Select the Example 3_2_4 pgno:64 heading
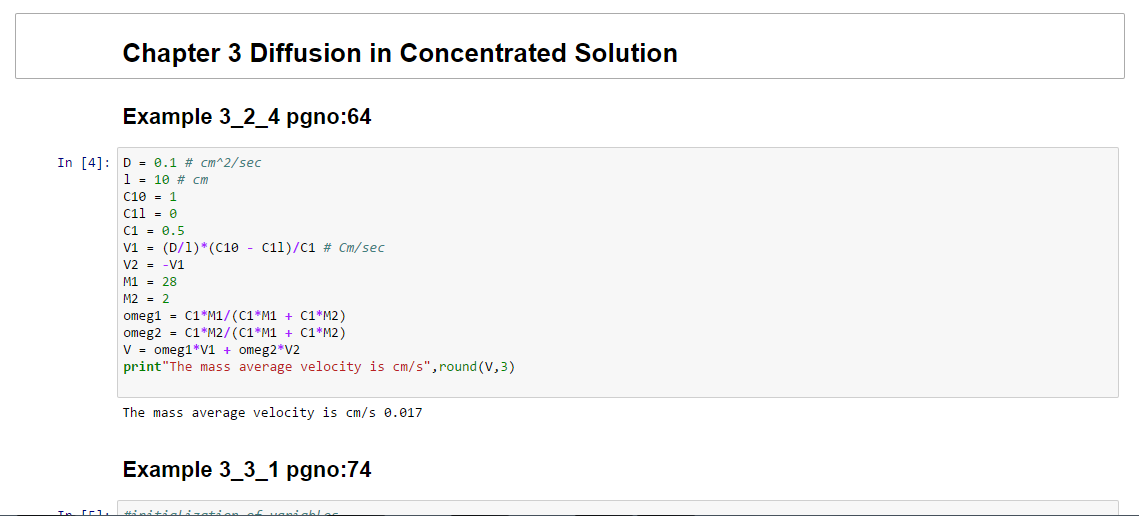This screenshot has height=516, width=1139. (x=246, y=117)
